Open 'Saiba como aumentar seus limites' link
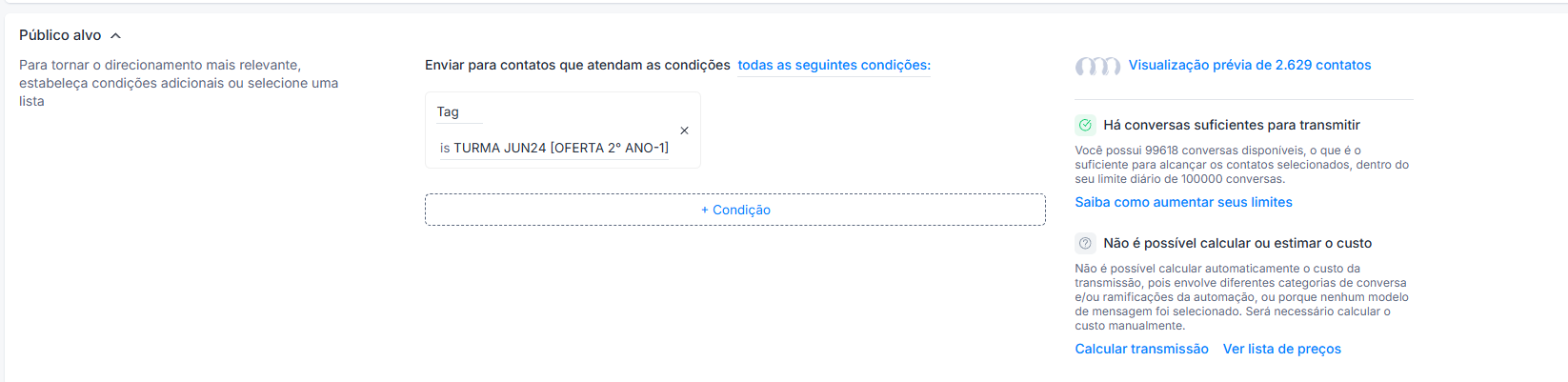This screenshot has height=382, width=1568. (1183, 202)
